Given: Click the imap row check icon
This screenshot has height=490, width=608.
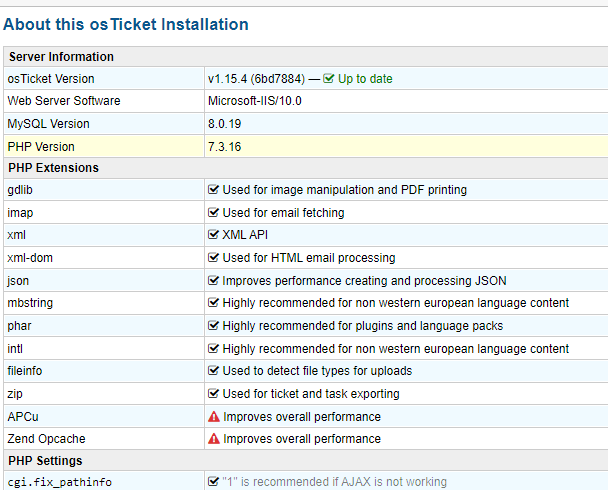Looking at the screenshot, I should pyautogui.click(x=213, y=212).
